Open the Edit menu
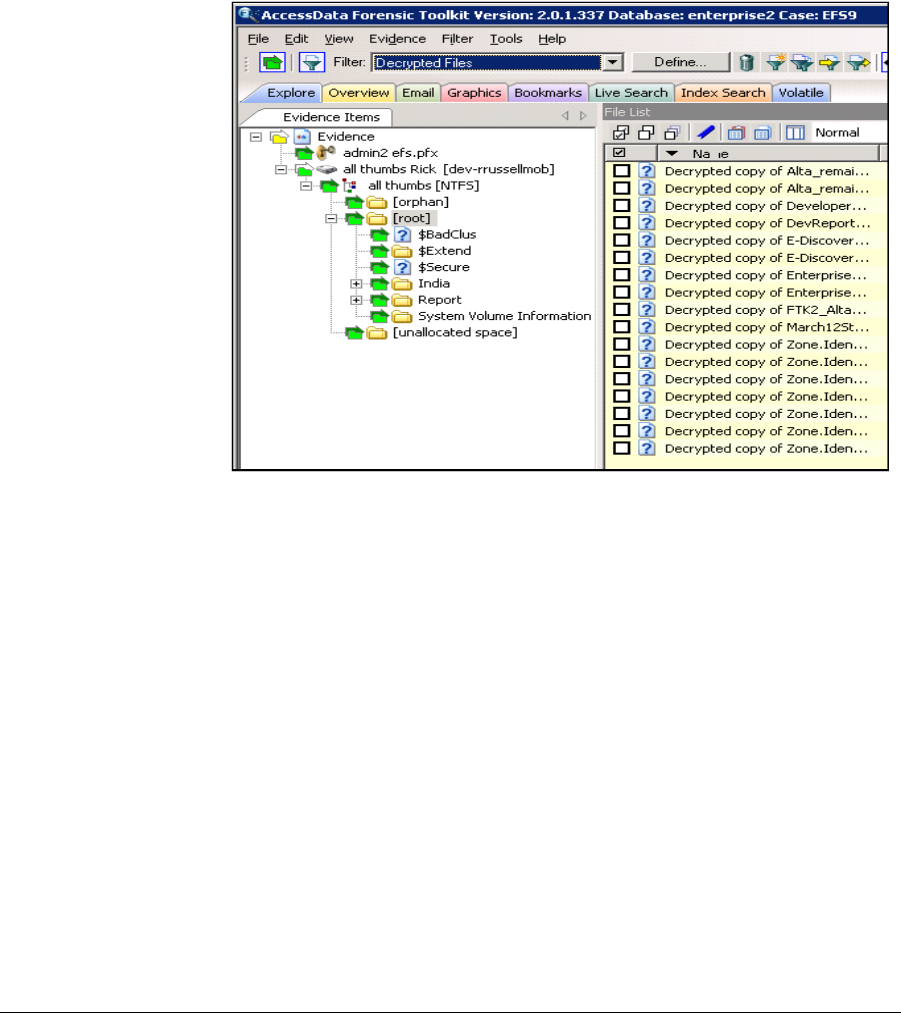The height and width of the screenshot is (1013, 901). point(296,39)
